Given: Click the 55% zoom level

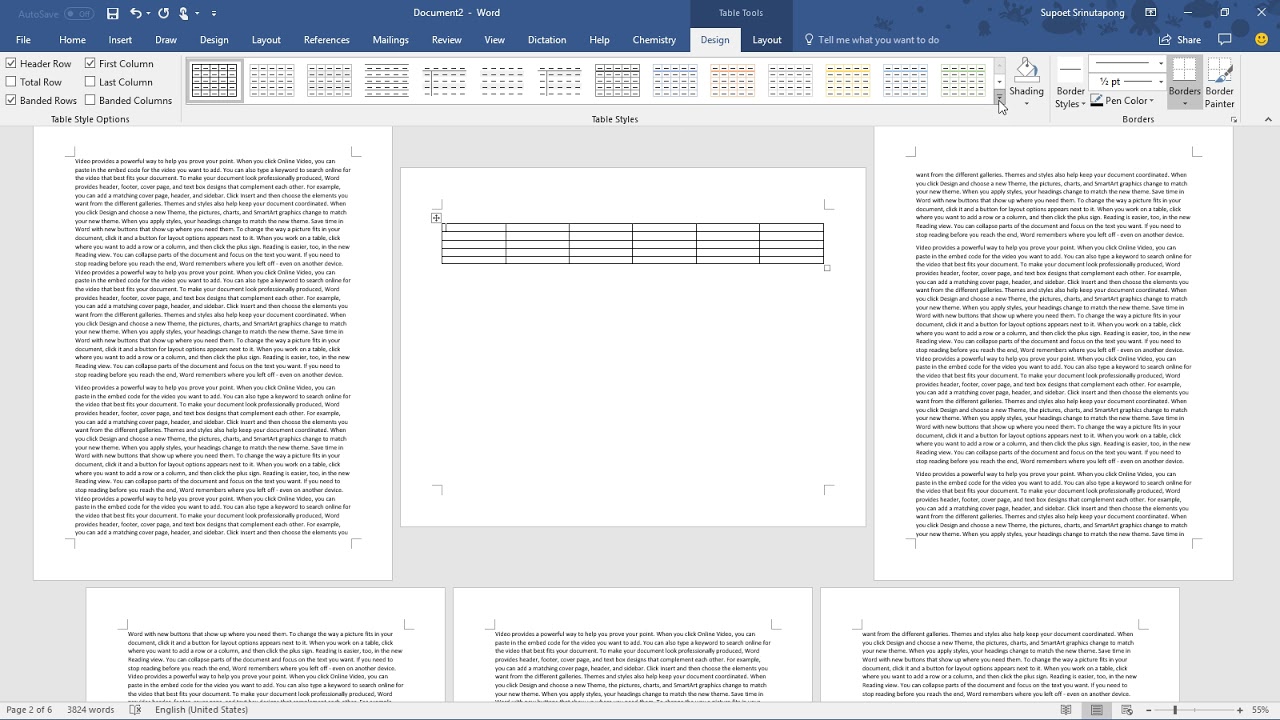Looking at the screenshot, I should pos(1260,710).
